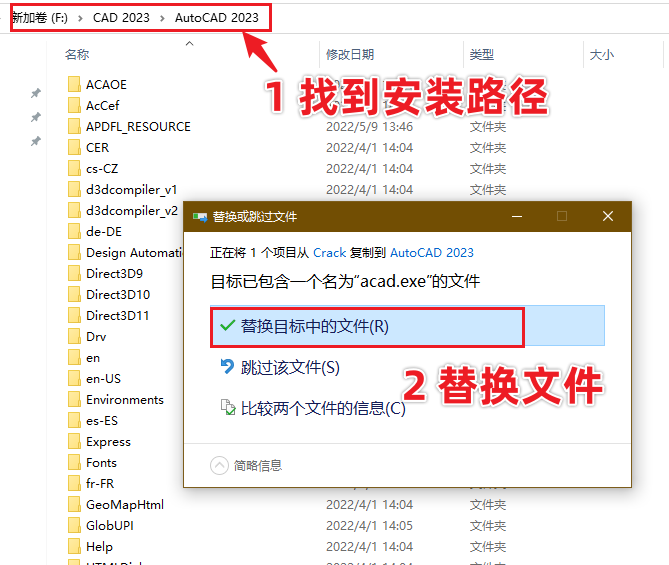The image size is (669, 565).
Task: Select the GeoMapHtml folder name text
Action: (125, 504)
